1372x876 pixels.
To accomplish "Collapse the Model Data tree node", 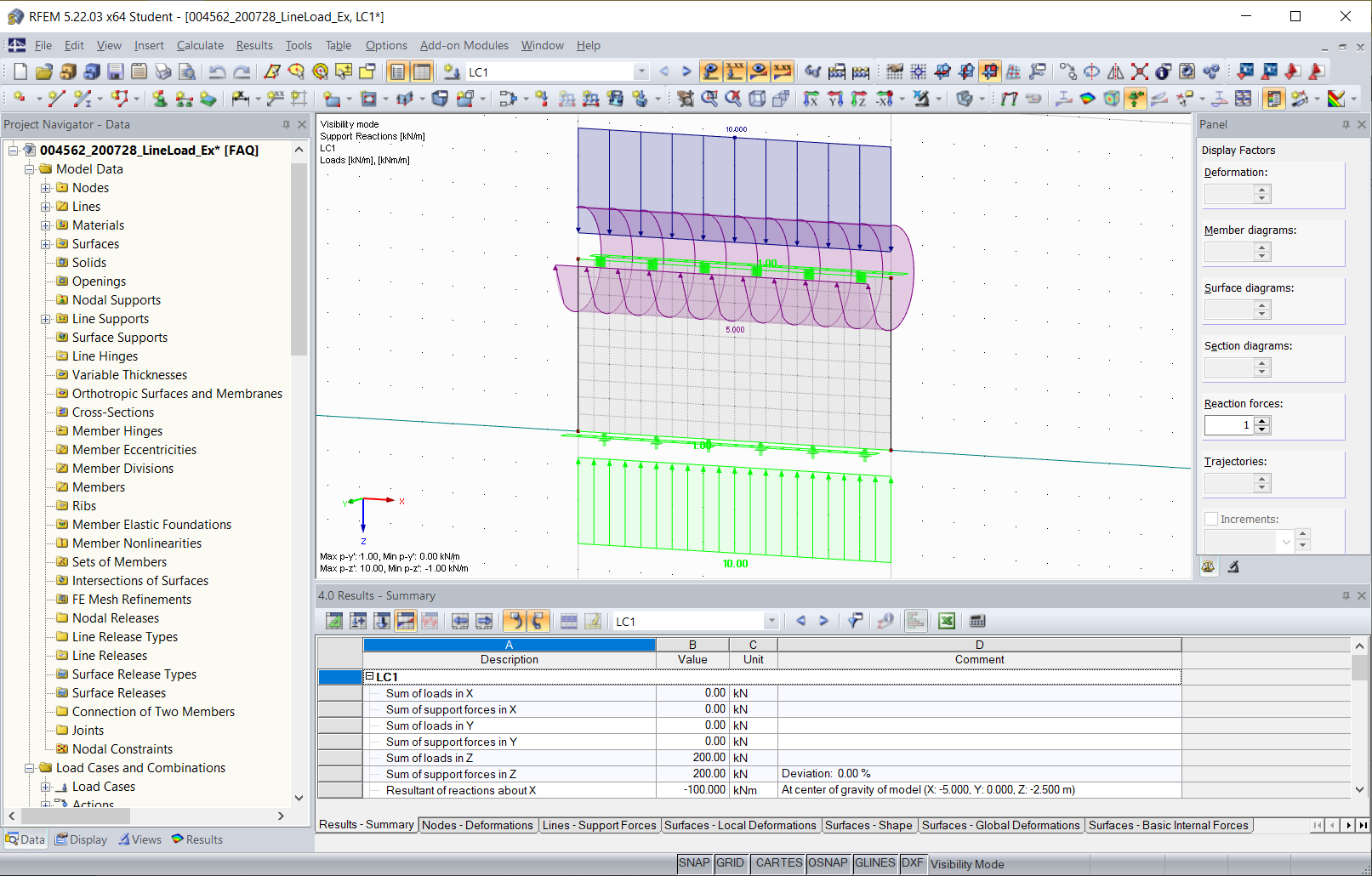I will point(30,169).
